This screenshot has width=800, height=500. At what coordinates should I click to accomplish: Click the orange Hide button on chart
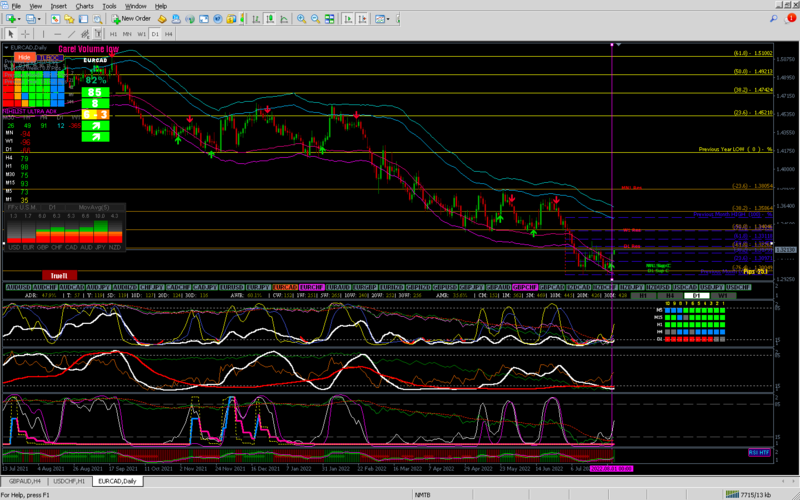point(24,57)
